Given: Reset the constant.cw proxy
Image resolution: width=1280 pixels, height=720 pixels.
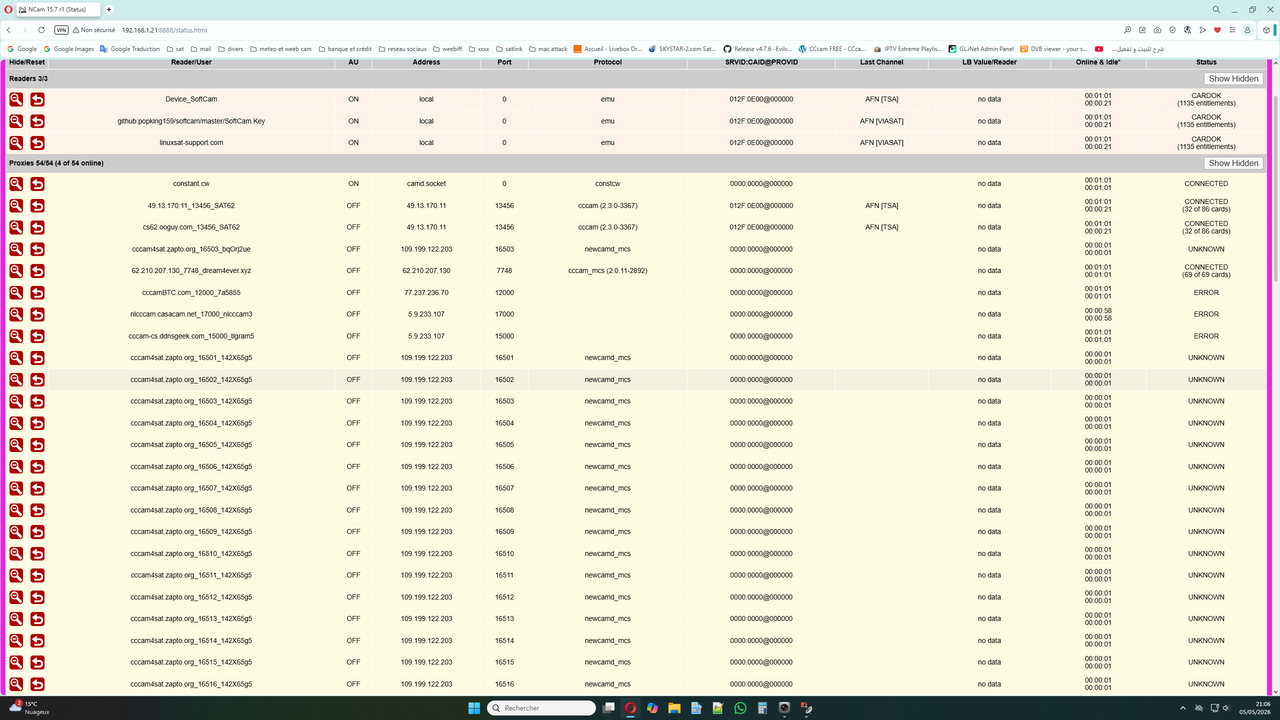Looking at the screenshot, I should click(37, 184).
